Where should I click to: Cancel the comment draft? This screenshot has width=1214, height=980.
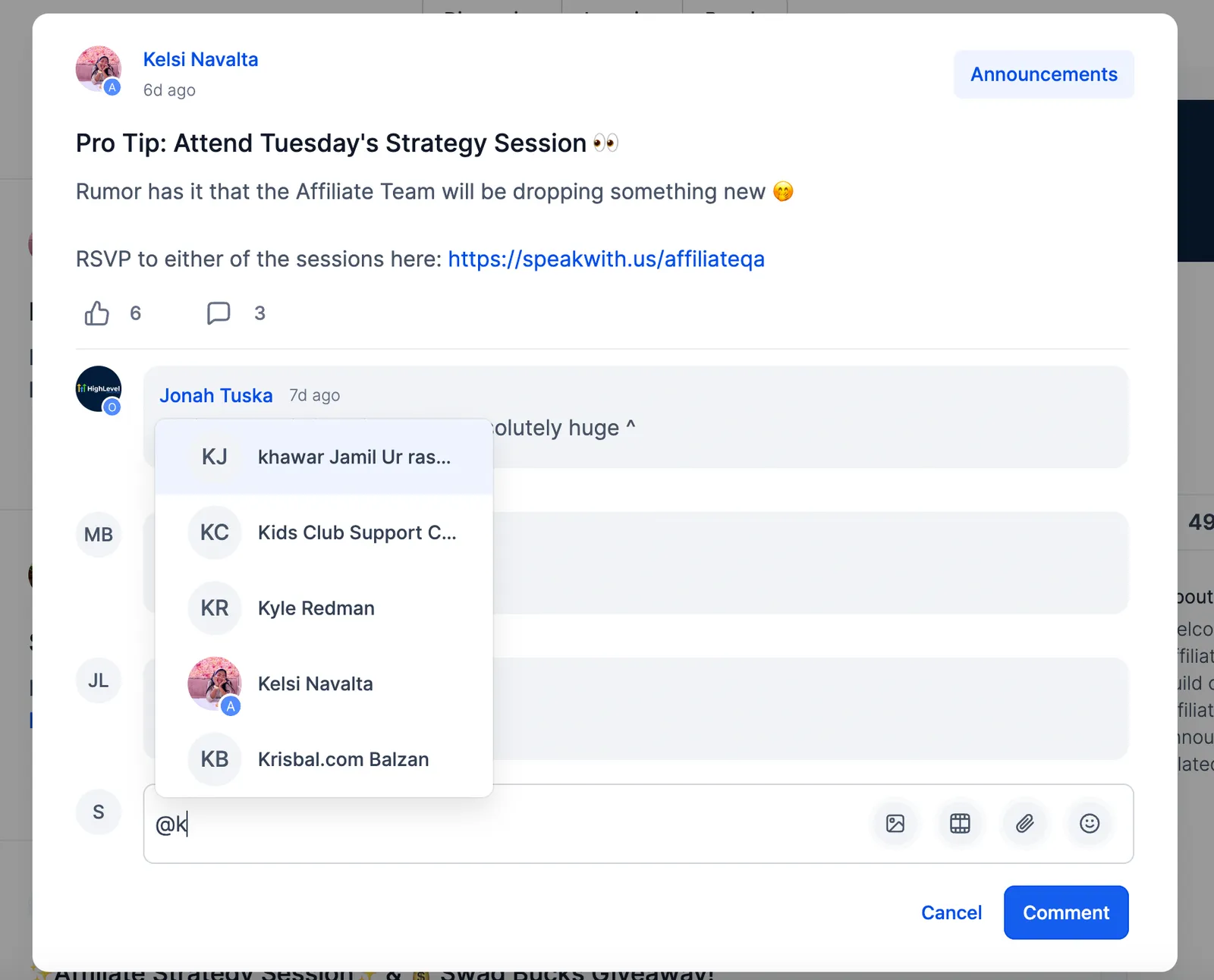tap(951, 912)
